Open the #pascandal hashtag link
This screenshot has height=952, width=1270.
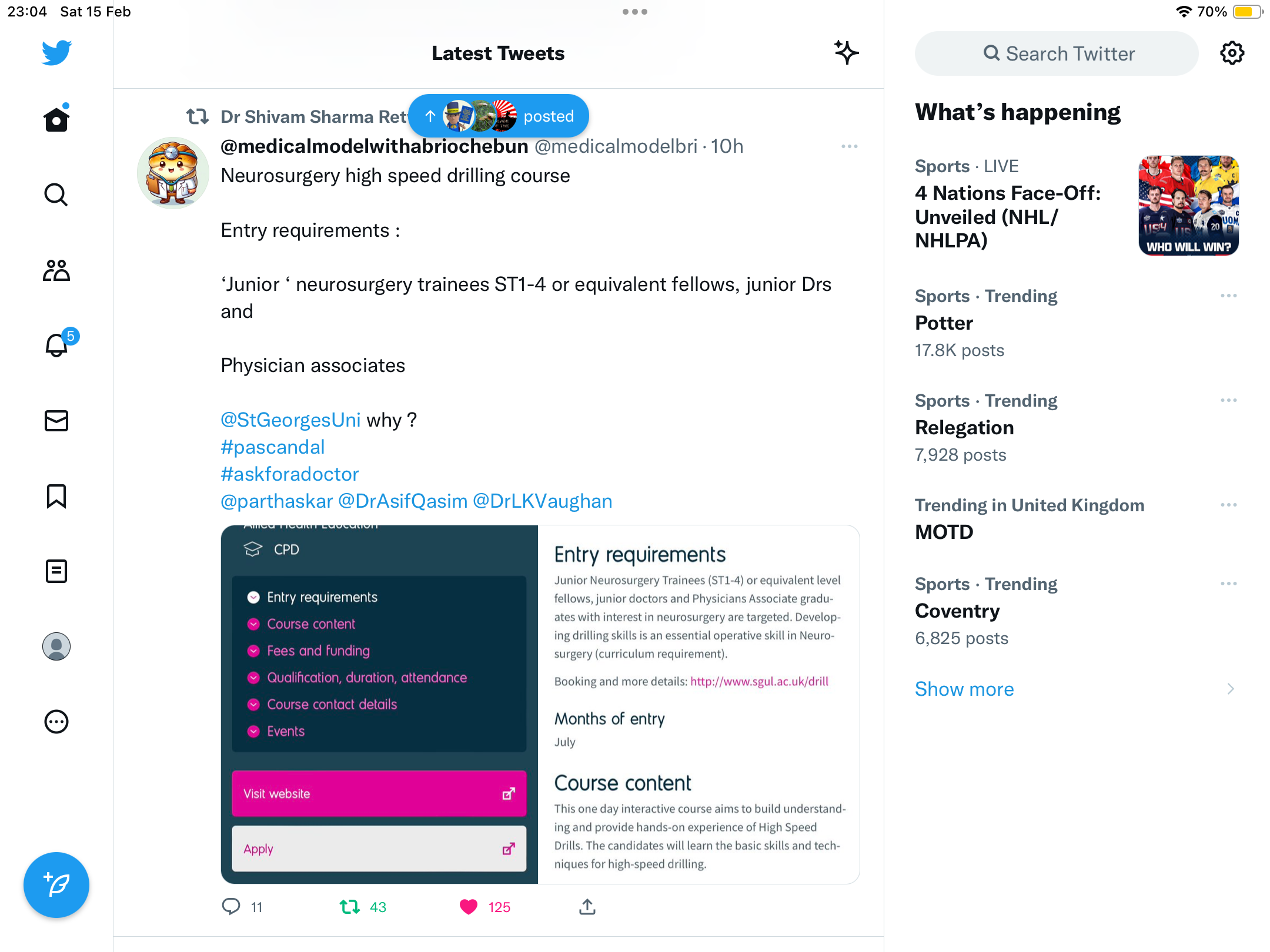(x=272, y=447)
